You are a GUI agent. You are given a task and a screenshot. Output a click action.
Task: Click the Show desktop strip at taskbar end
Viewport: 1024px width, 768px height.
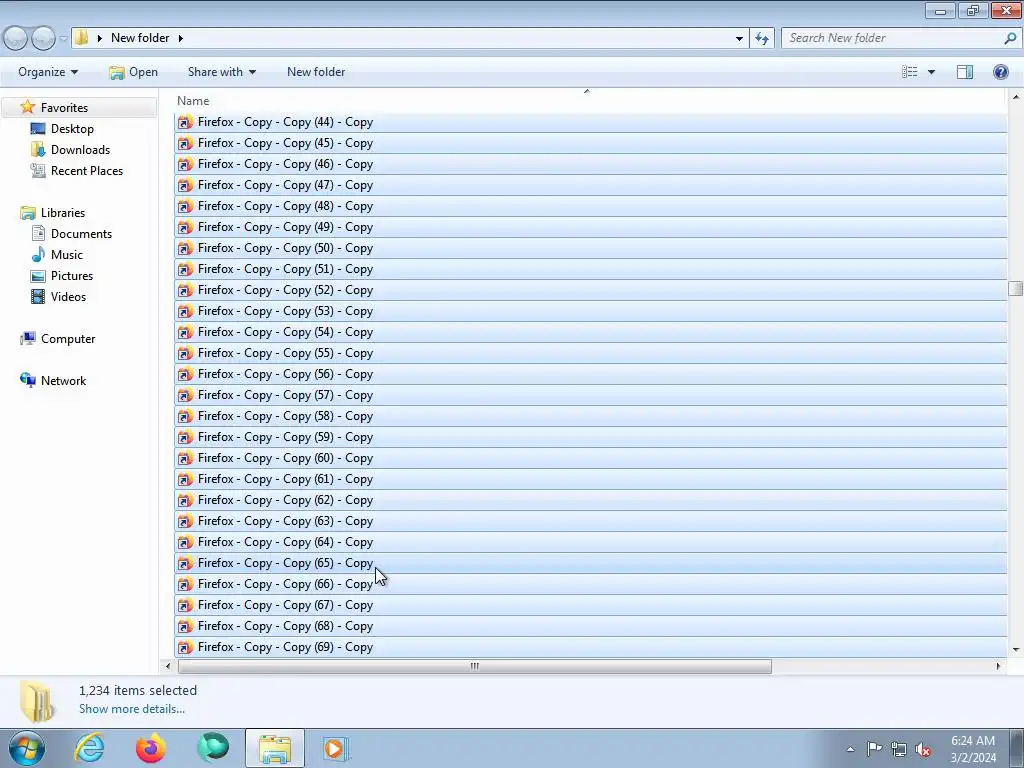point(1017,748)
